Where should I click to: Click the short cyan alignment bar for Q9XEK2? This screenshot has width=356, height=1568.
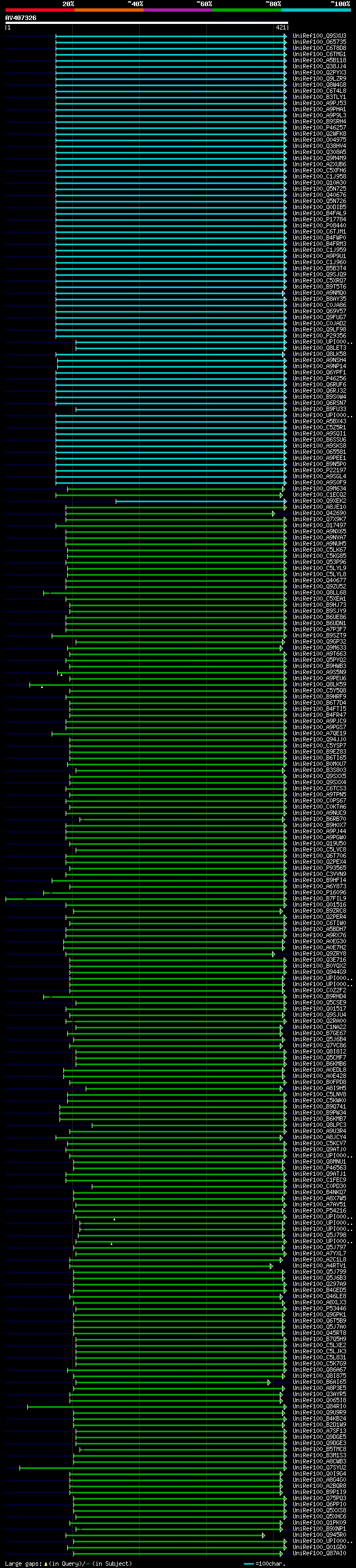click(x=201, y=502)
